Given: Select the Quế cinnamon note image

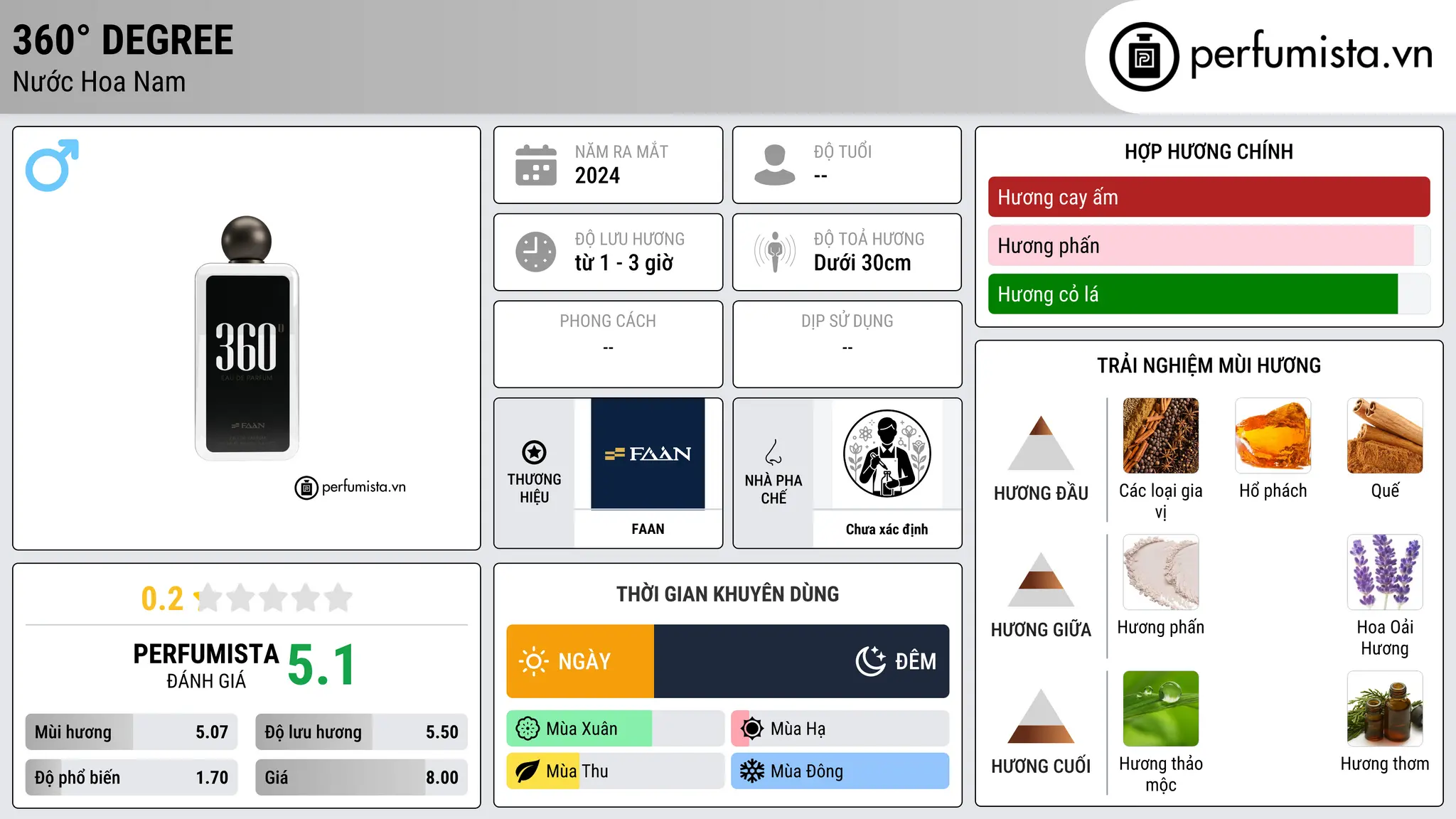Looking at the screenshot, I should (x=1385, y=436).
